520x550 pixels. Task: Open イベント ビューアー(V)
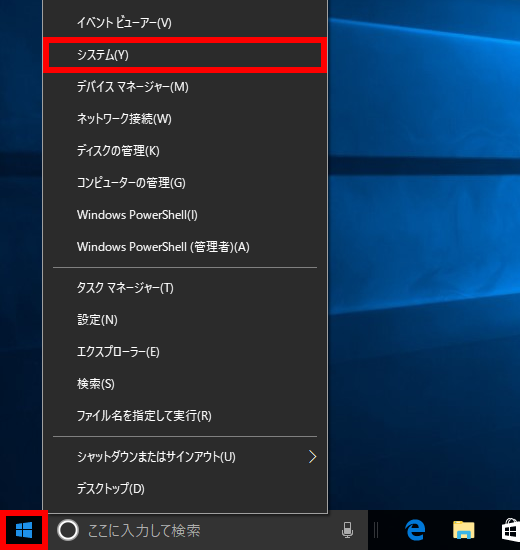185,23
